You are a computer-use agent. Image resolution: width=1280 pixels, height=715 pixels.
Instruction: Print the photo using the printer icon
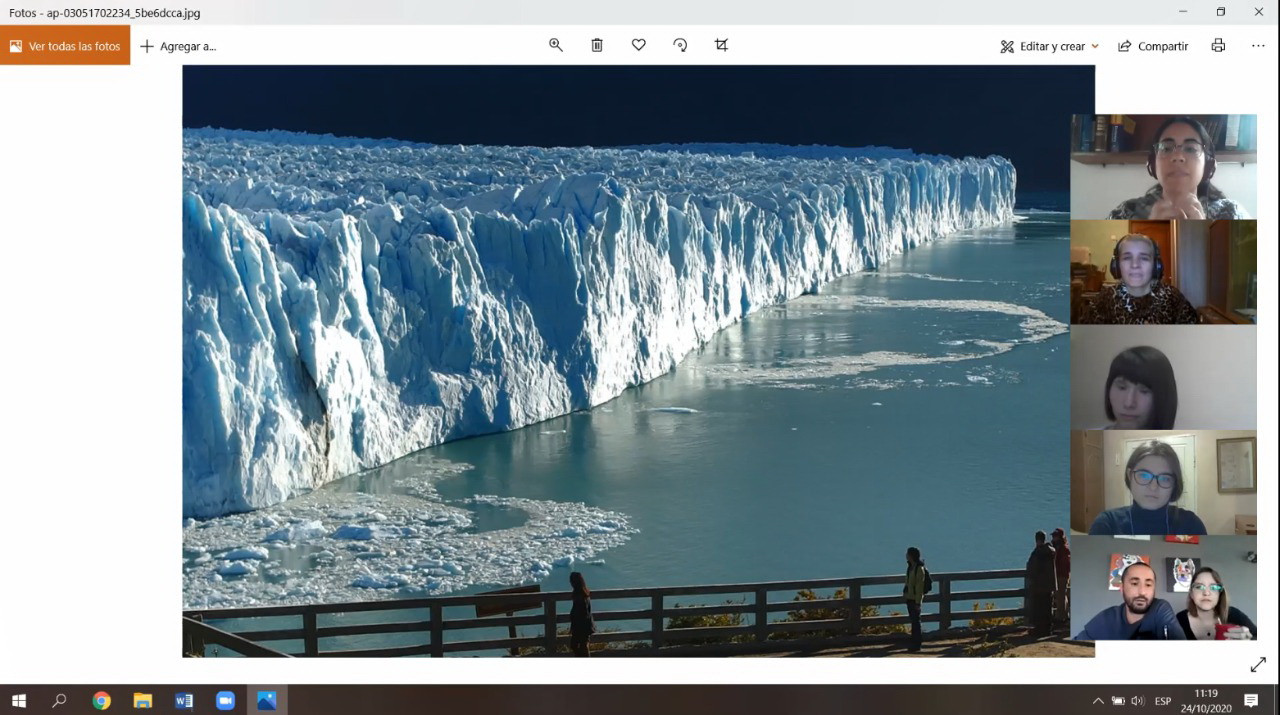pos(1218,45)
